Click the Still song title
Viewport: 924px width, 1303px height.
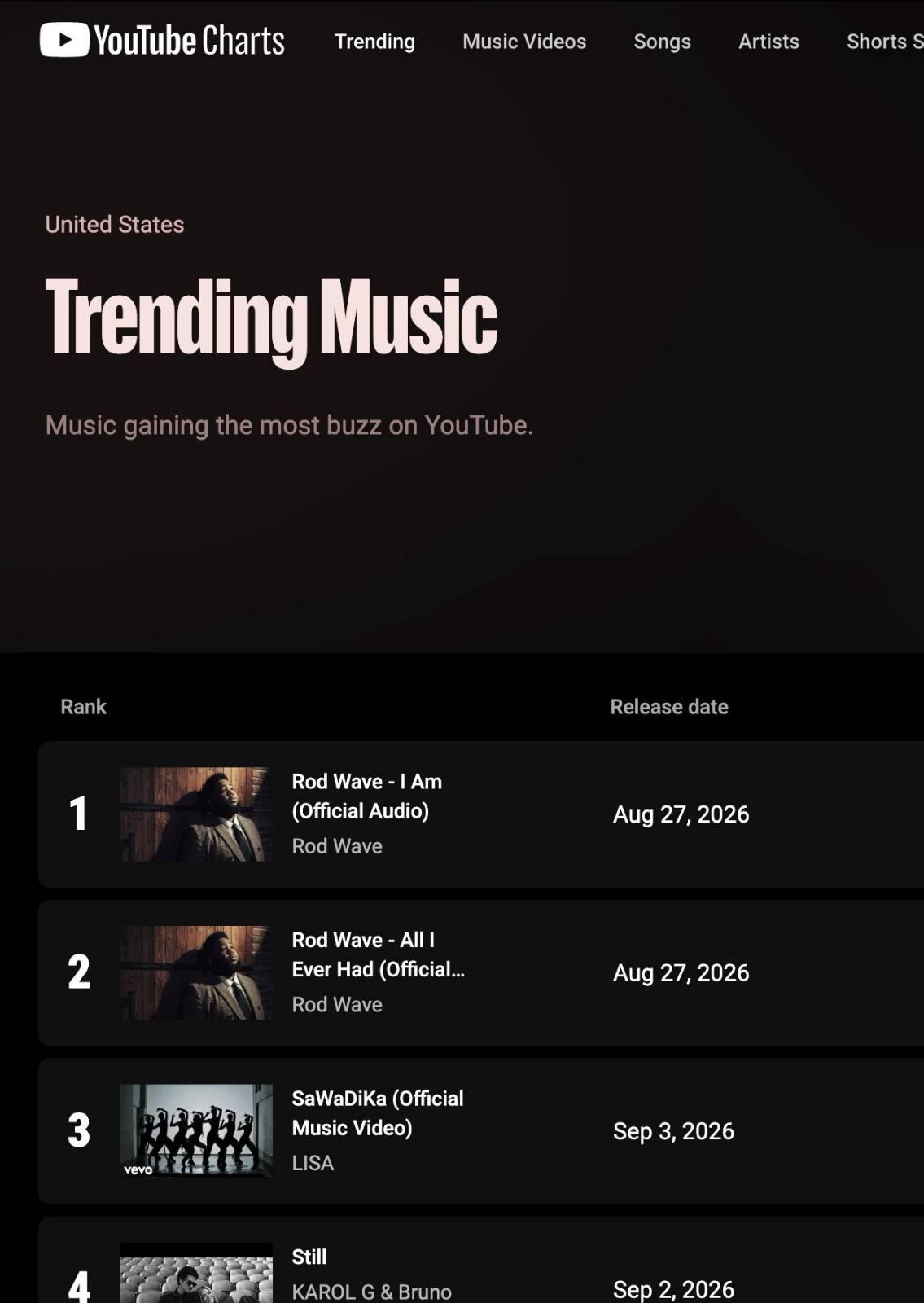pos(309,1257)
